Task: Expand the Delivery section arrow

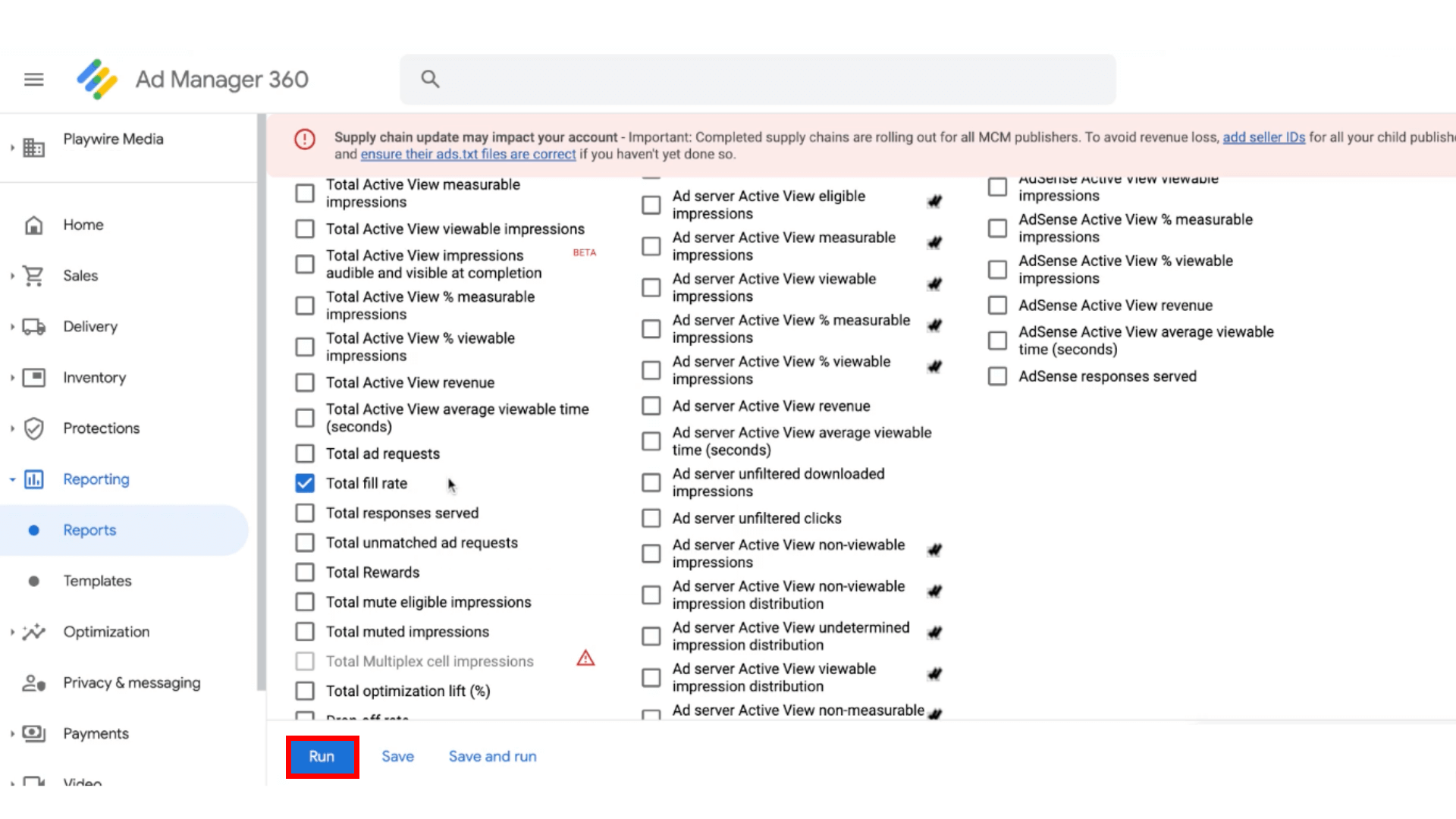Action: tap(12, 327)
